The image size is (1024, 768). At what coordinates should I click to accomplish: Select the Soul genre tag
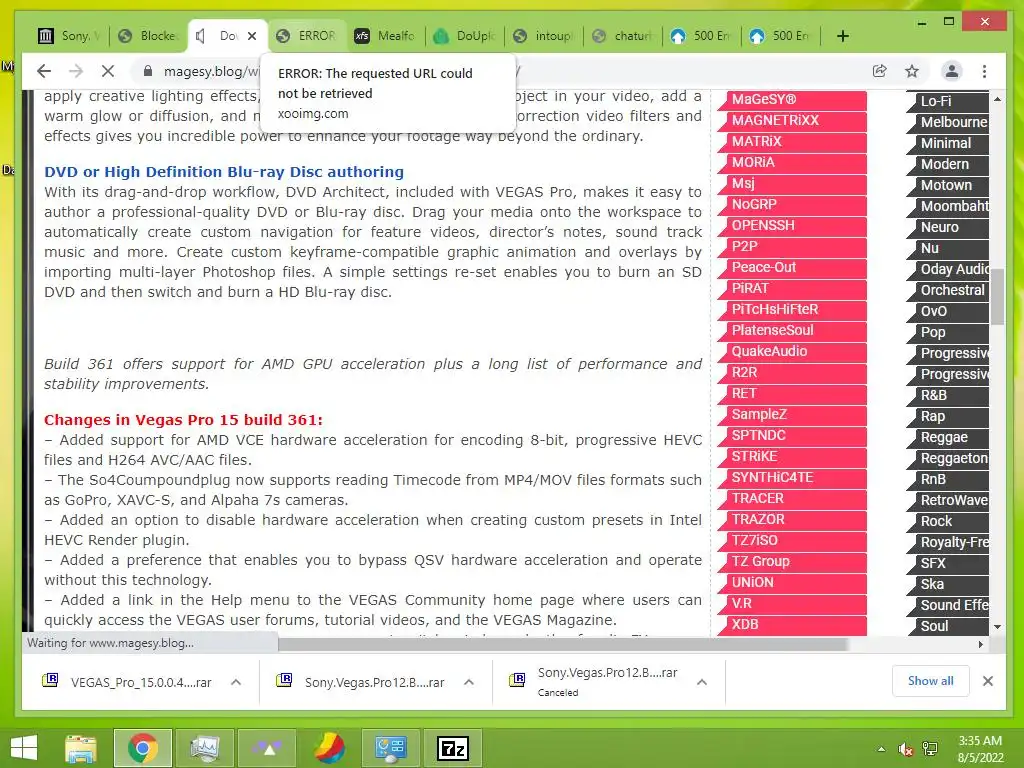948,626
